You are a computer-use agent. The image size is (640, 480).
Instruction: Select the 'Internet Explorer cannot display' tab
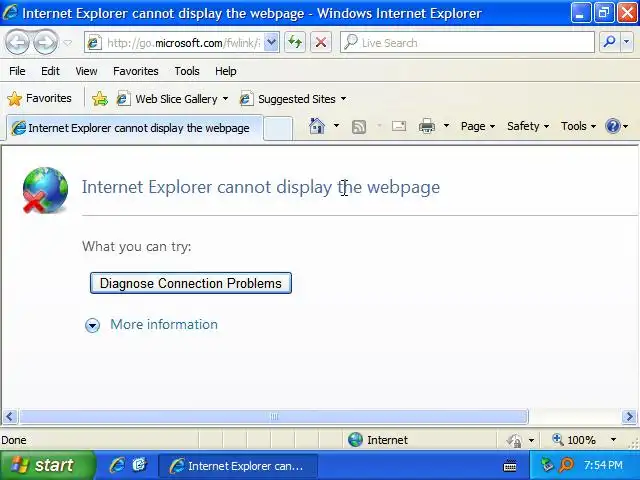click(x=134, y=128)
